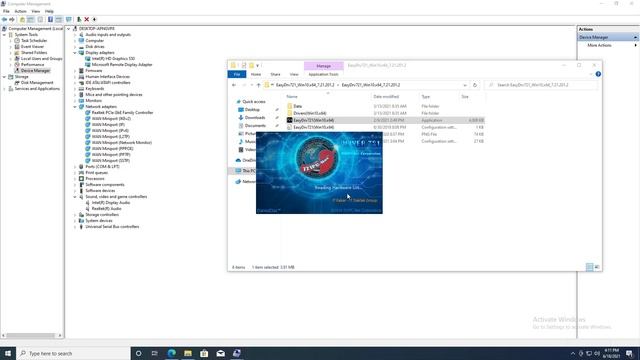Screen dimensions: 640x360
Task: Open the Windows Start menu
Action: 8,353
